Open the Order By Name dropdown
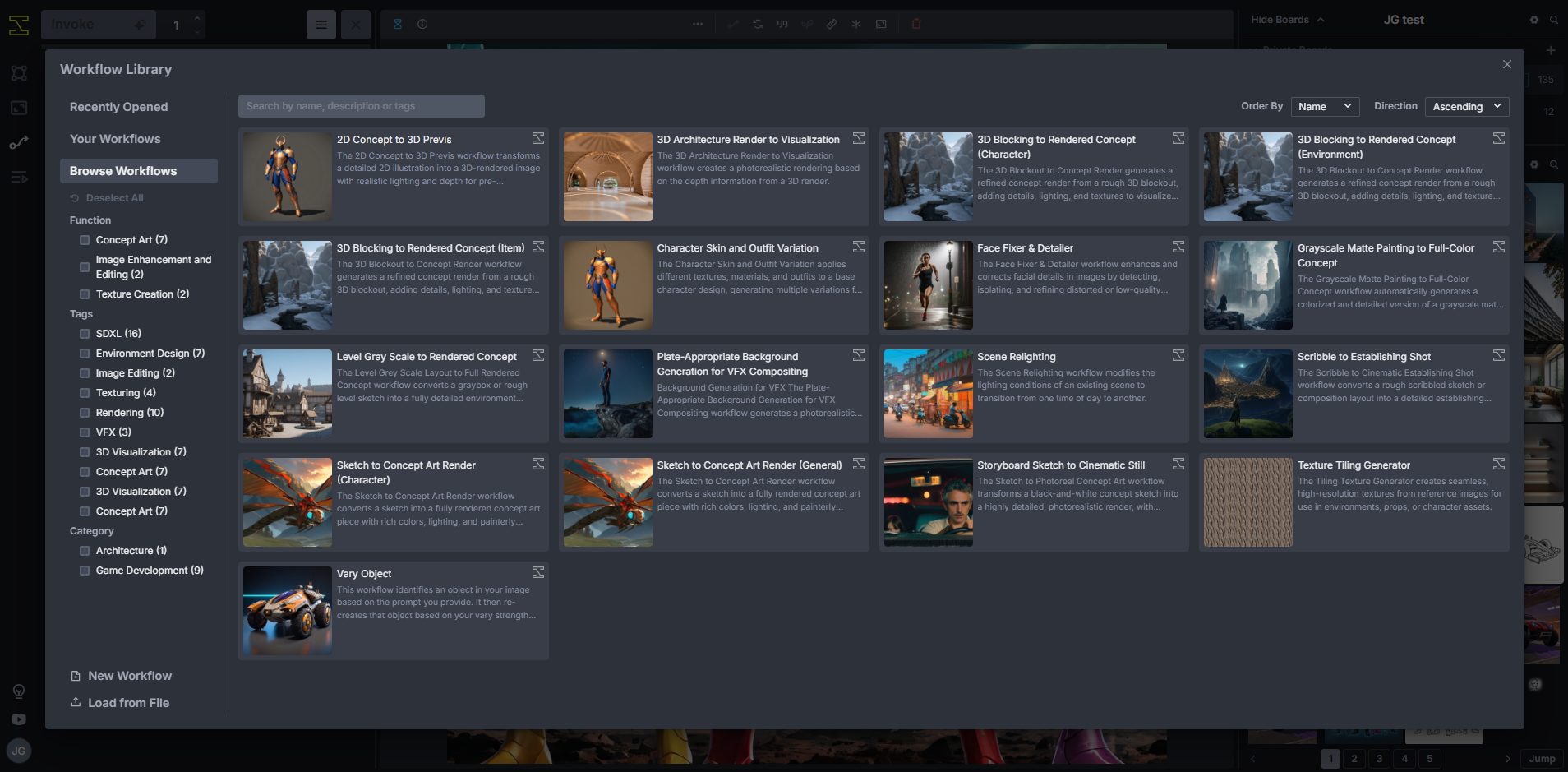The width and height of the screenshot is (1568, 772). [x=1325, y=107]
